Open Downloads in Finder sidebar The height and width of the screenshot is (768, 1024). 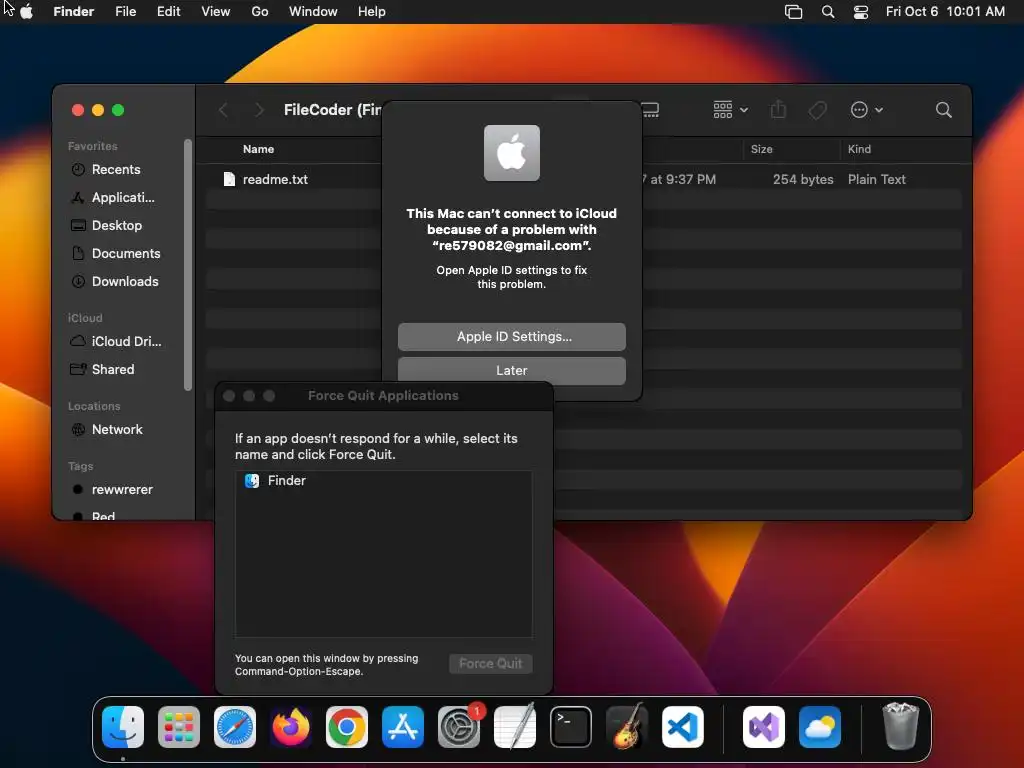(125, 281)
